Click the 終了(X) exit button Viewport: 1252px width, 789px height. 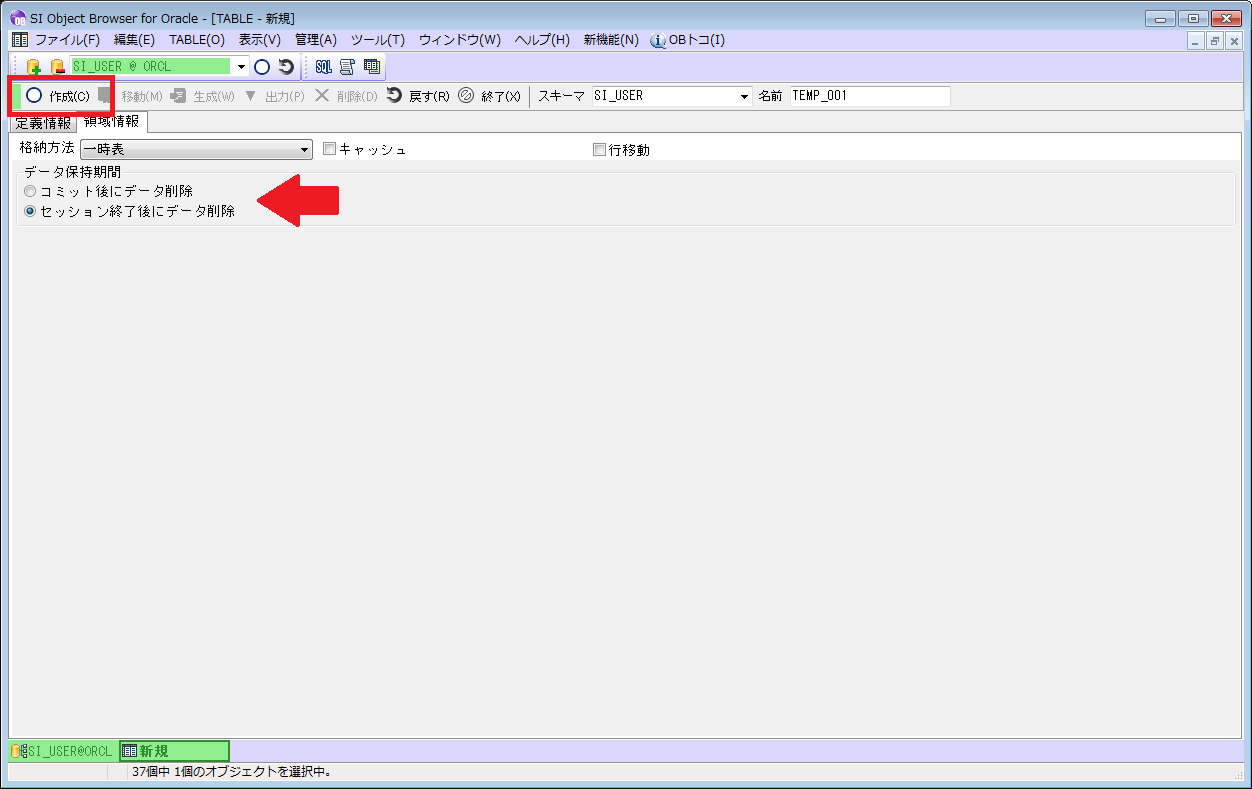tap(490, 97)
